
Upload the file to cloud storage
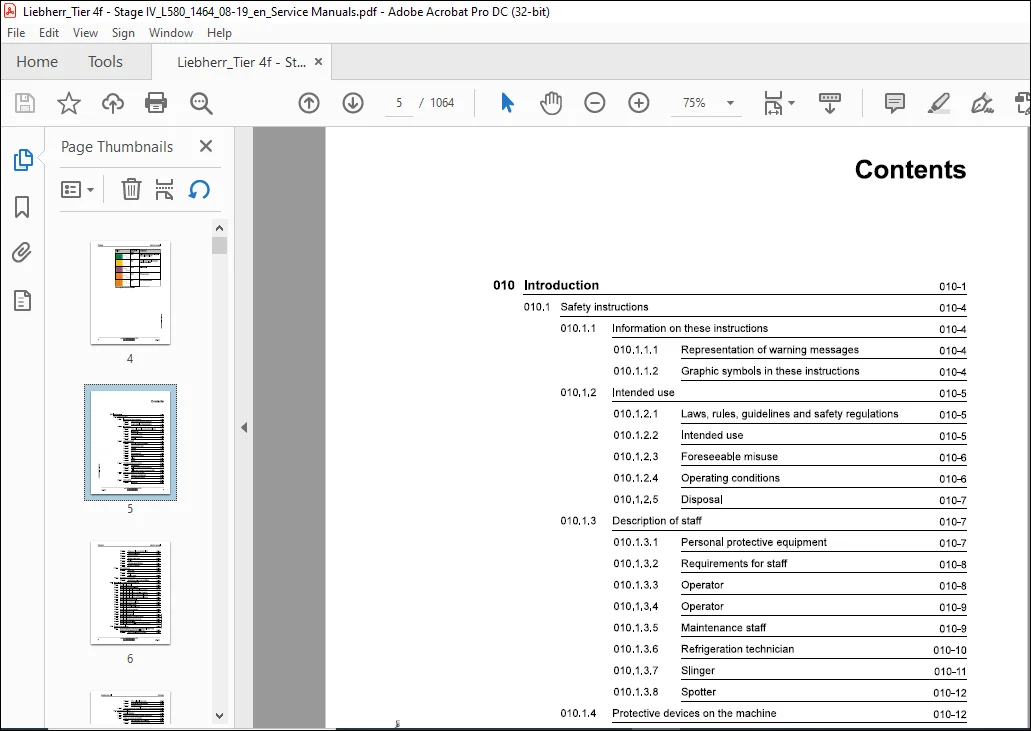coord(113,103)
